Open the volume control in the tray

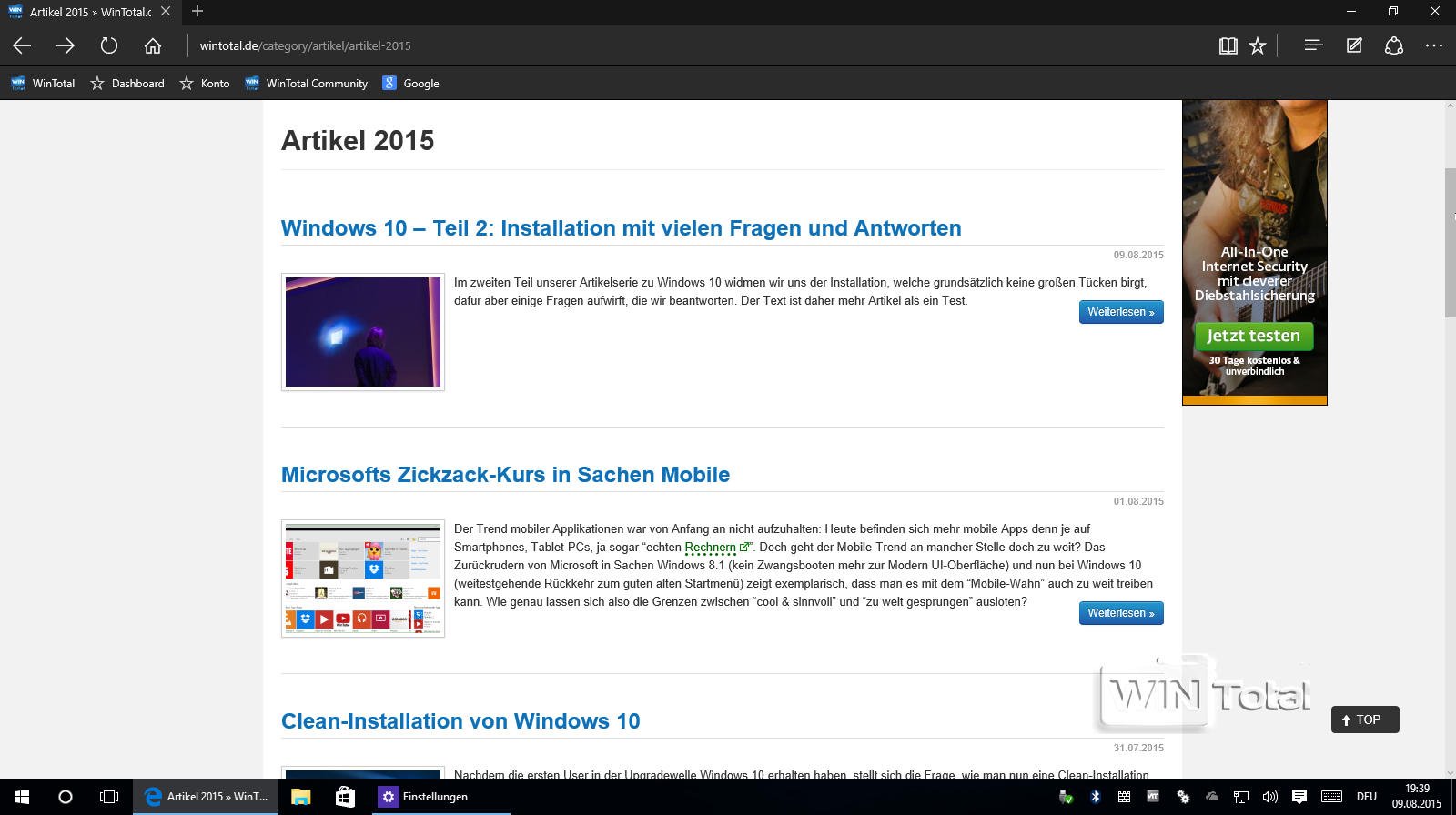[x=1270, y=797]
